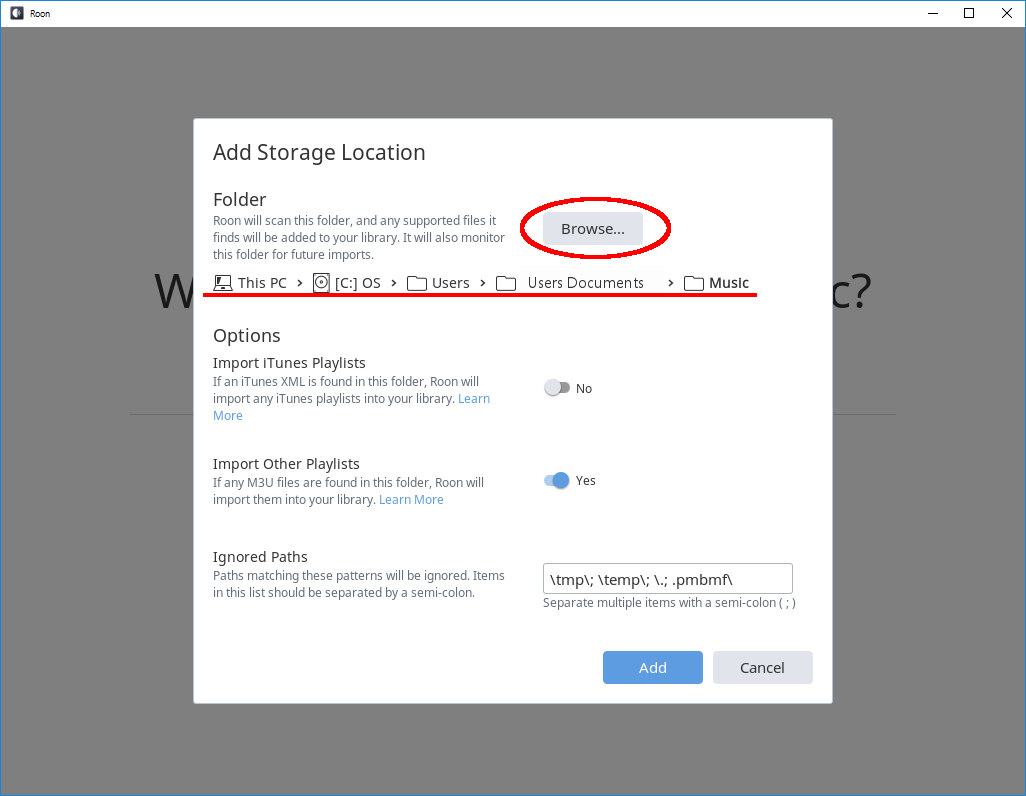Open Learn More link for M3U playlists

coord(411,499)
